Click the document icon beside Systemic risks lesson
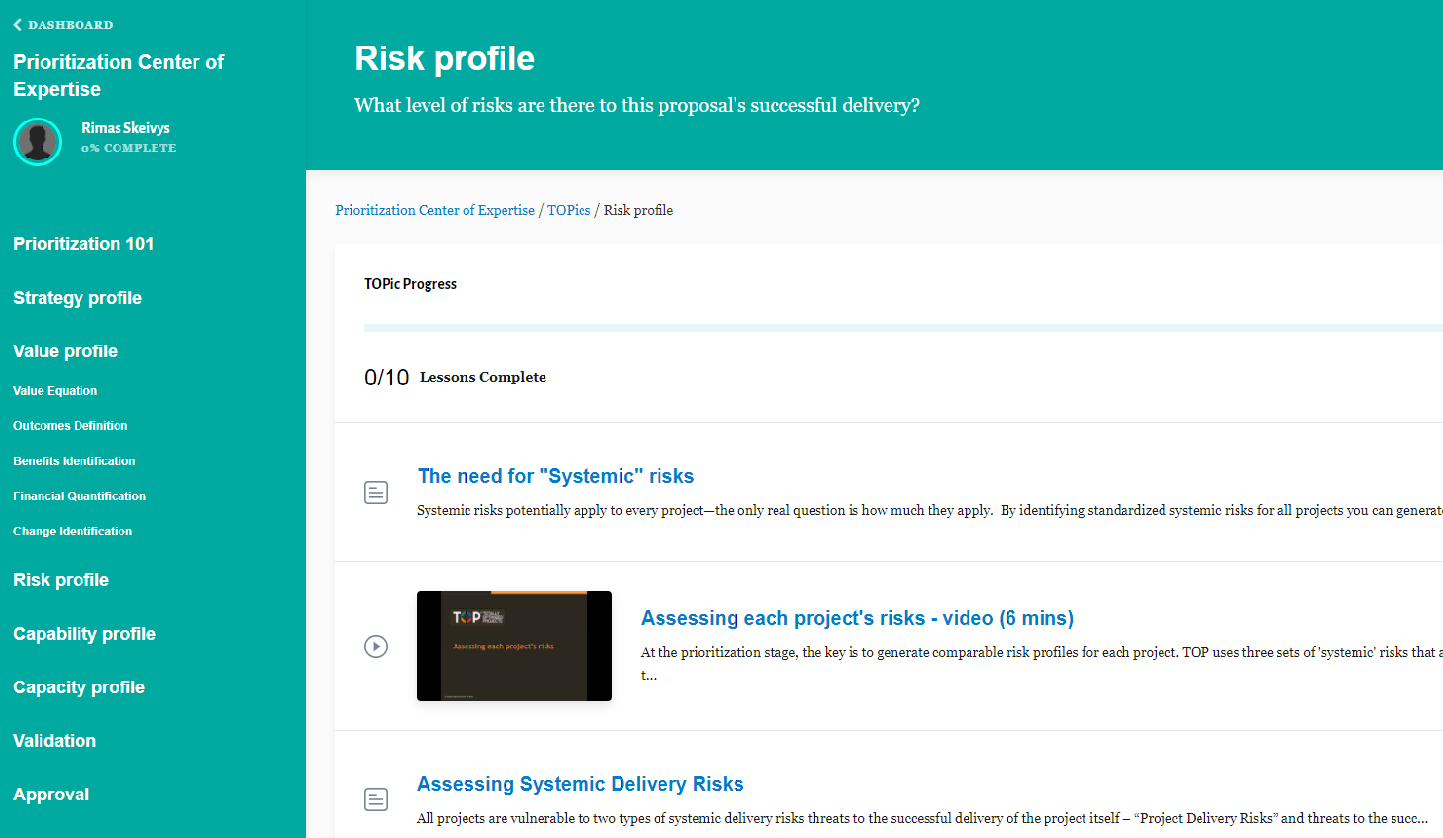Image resolution: width=1443 pixels, height=838 pixels. click(376, 492)
